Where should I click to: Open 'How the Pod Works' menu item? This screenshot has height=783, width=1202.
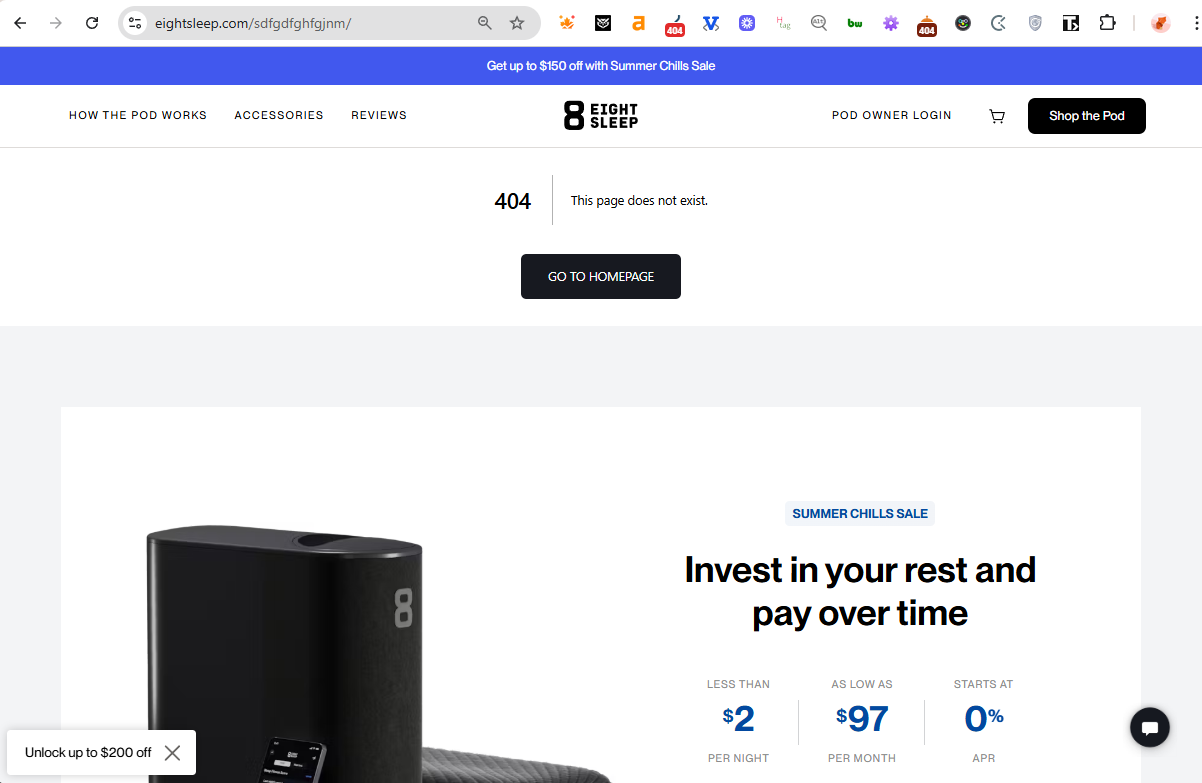[x=138, y=116]
